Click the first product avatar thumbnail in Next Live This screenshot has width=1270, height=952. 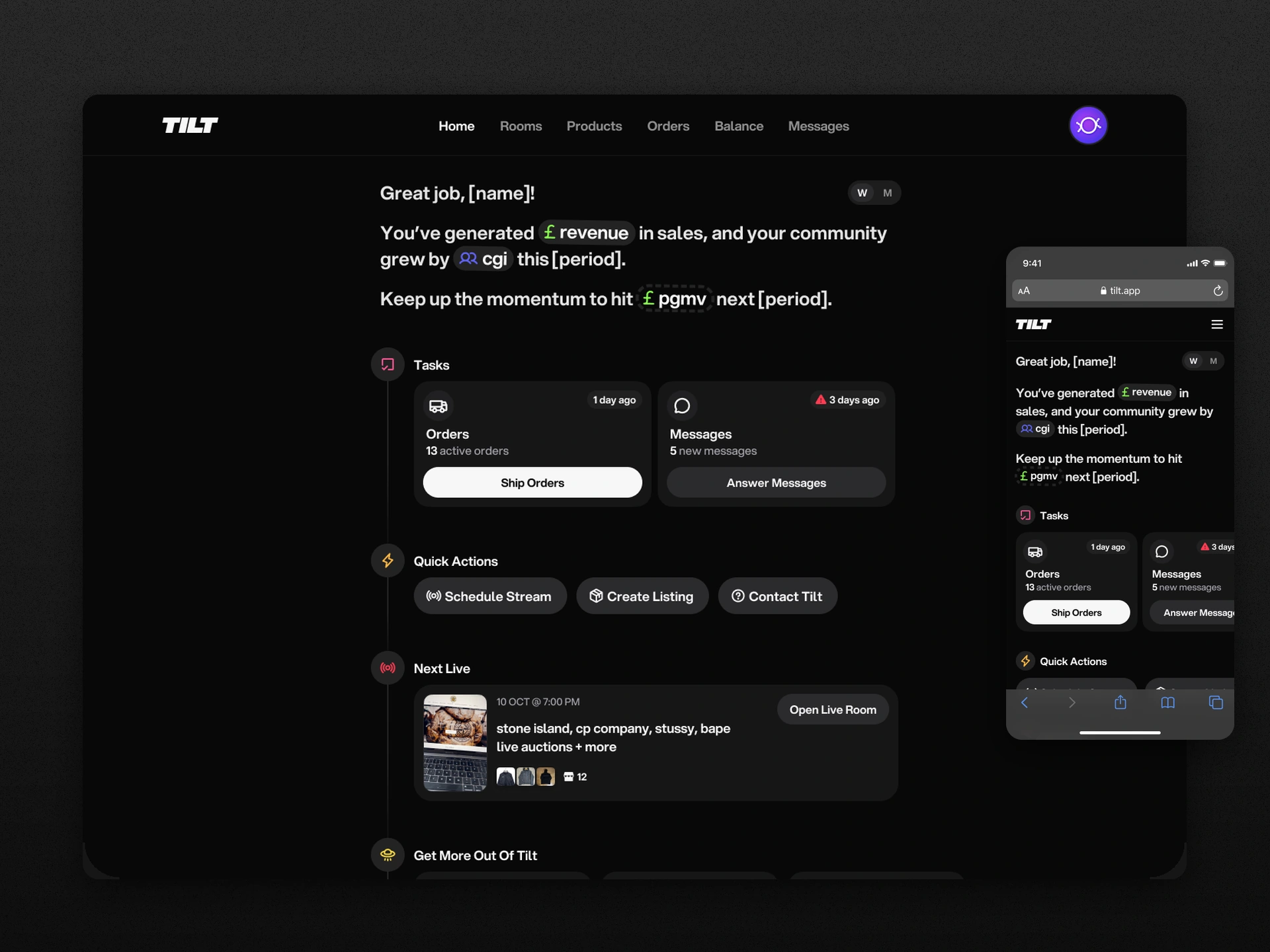tap(505, 776)
